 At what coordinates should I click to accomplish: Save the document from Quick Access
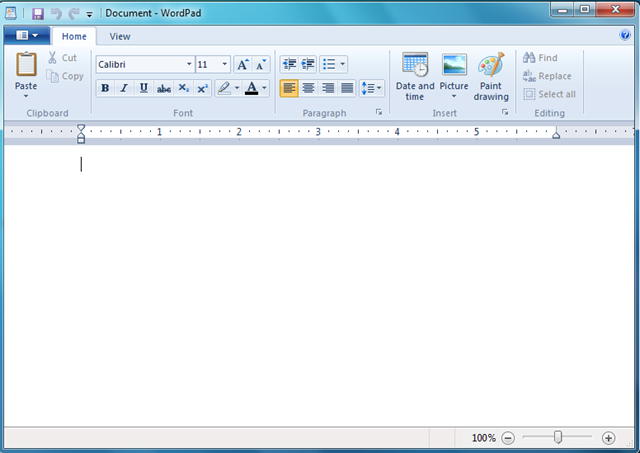click(38, 13)
